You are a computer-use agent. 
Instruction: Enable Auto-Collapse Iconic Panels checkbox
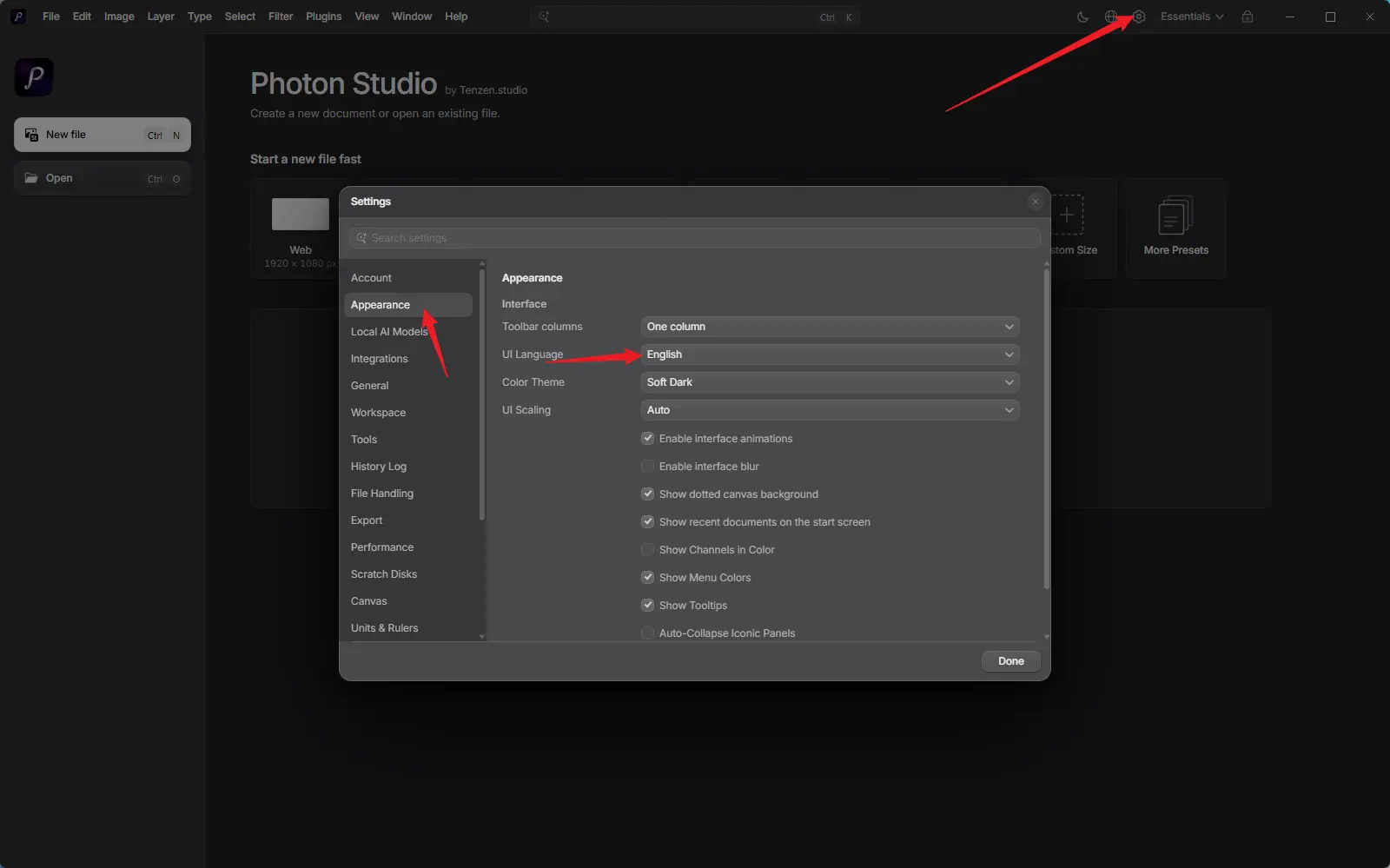point(647,633)
